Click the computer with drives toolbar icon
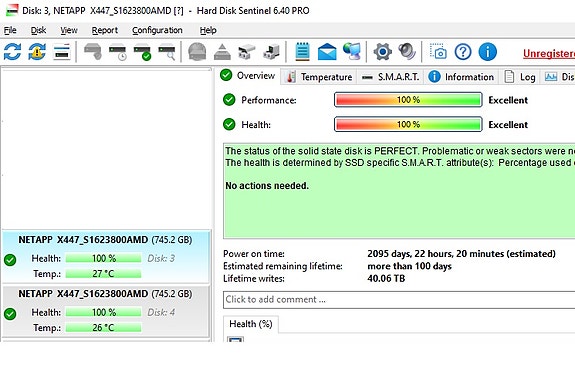Viewport: 575px width, 392px height. pyautogui.click(x=271, y=52)
